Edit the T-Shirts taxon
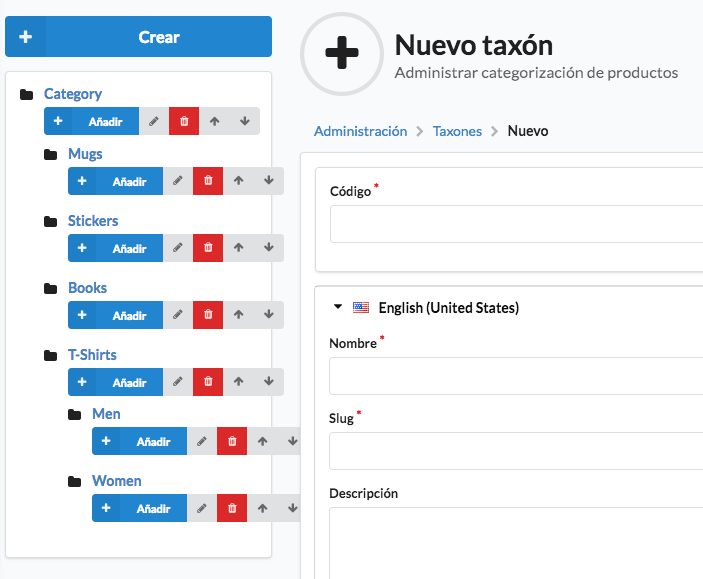The width and height of the screenshot is (703, 579). (178, 382)
